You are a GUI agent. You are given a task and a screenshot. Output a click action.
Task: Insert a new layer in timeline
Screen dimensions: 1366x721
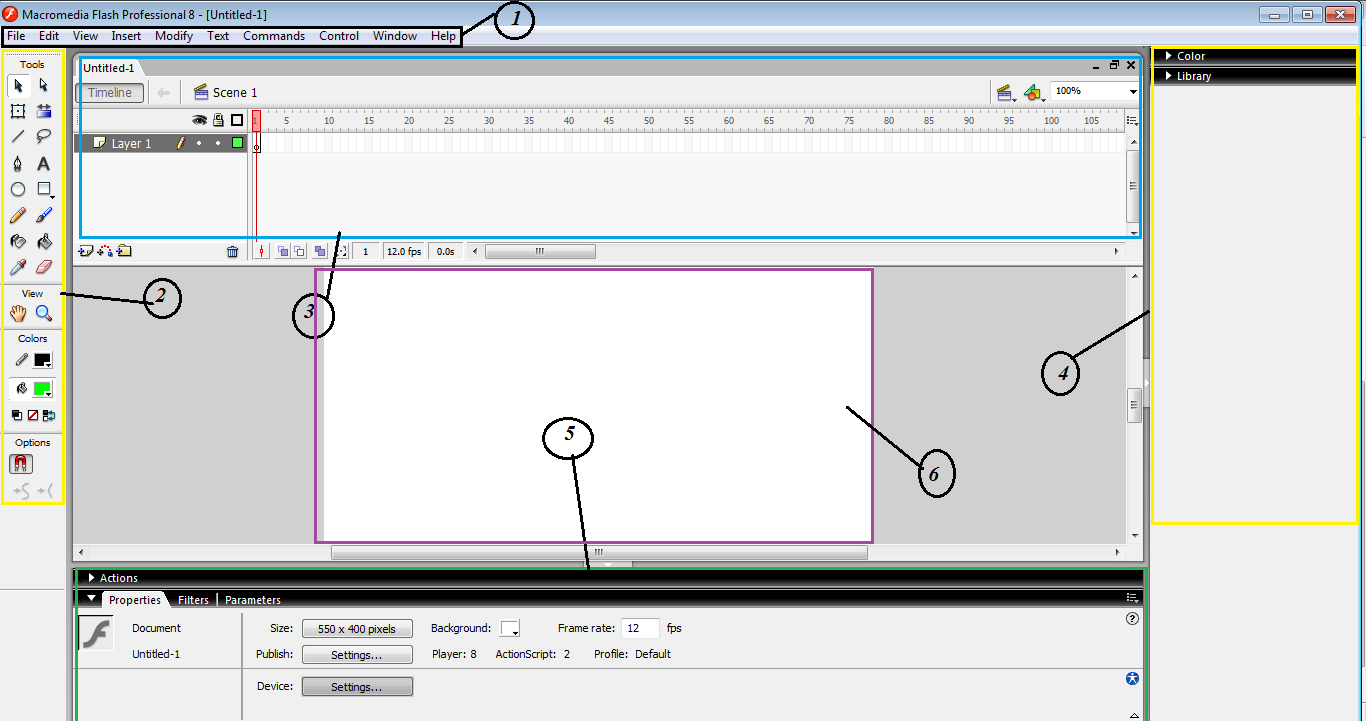pyautogui.click(x=86, y=252)
